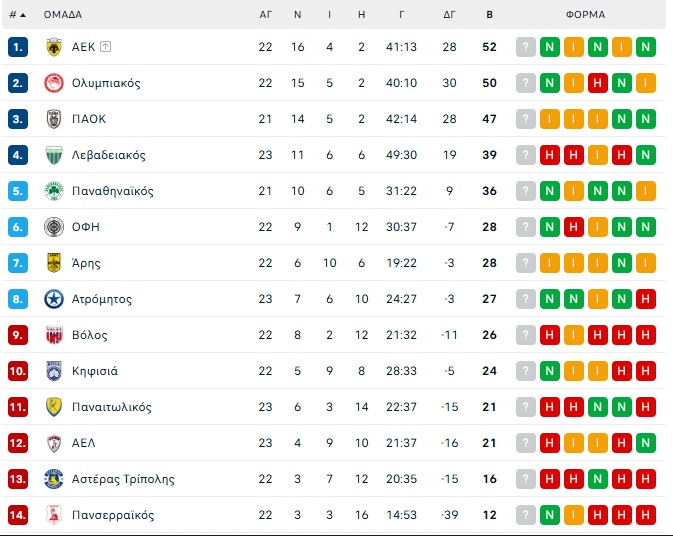Viewport: 673px width, 536px height.
Task: Click the promotion arrow icon beside ΑΕΚ
Action: 106,47
